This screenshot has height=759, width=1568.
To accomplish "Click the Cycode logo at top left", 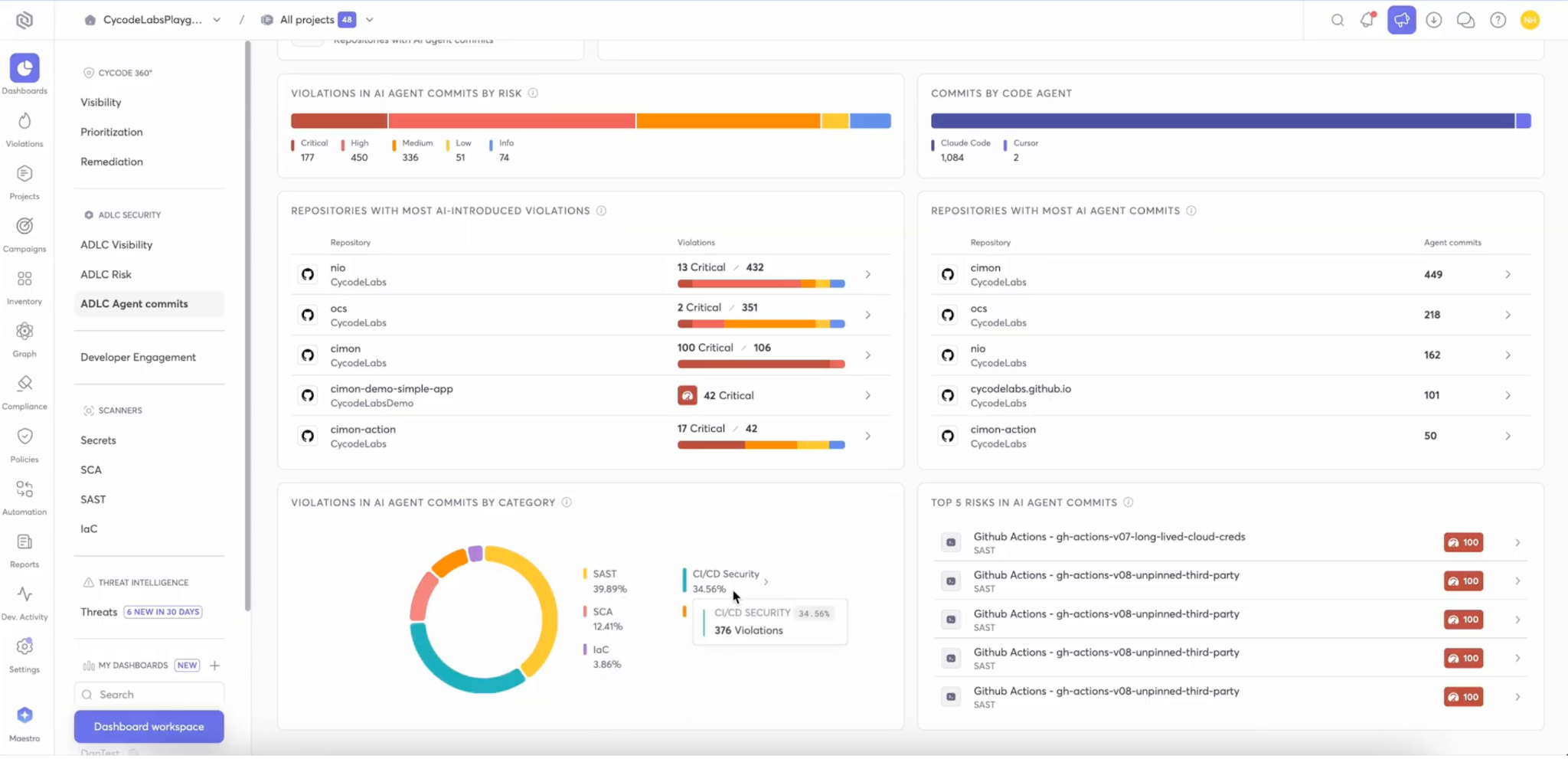I will click(24, 20).
